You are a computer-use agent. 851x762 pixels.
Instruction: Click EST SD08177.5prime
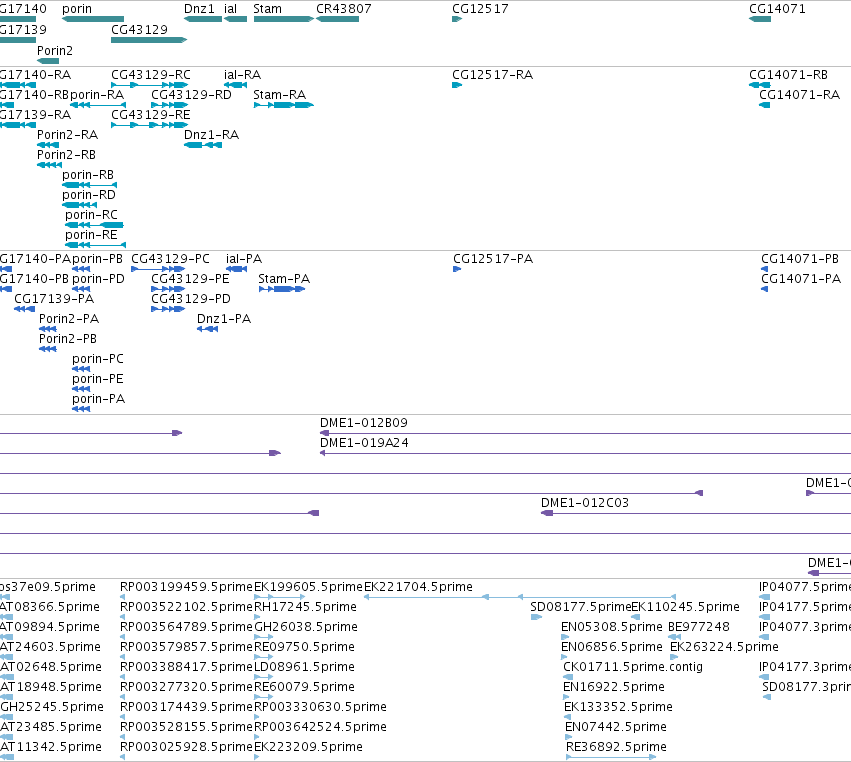[536, 617]
